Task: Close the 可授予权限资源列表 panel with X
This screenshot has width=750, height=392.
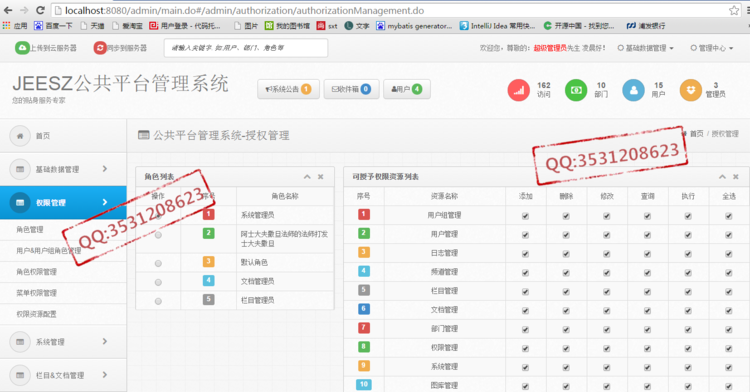Action: 736,177
